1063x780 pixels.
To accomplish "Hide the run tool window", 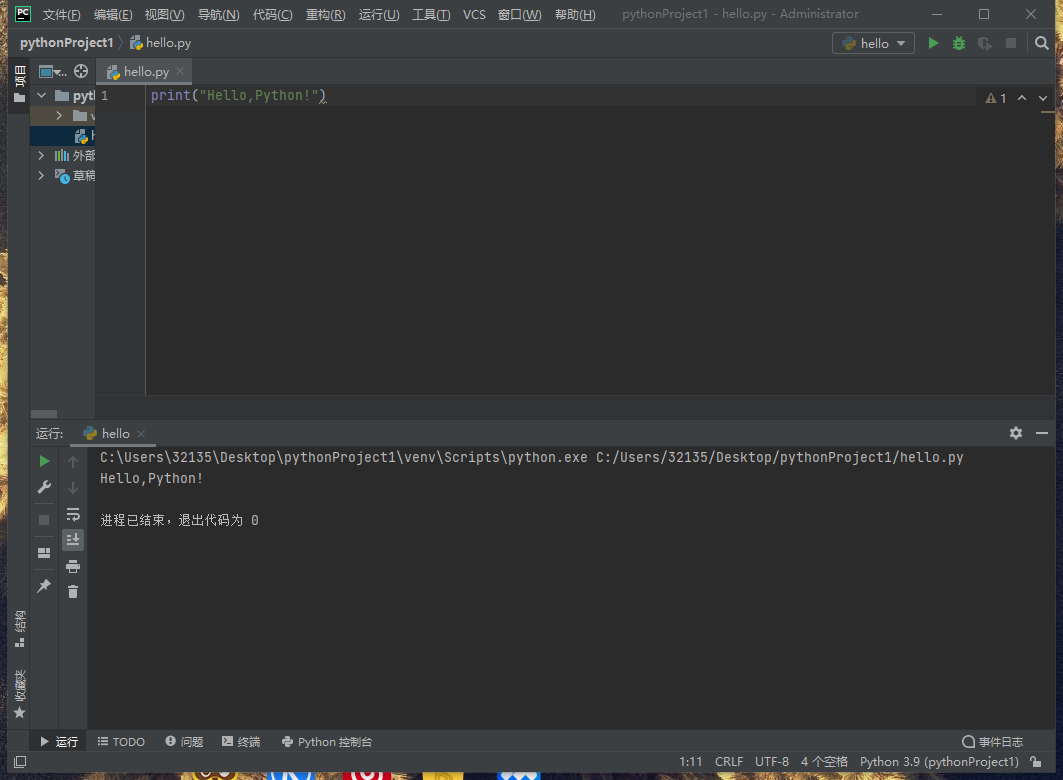I will click(x=1042, y=433).
